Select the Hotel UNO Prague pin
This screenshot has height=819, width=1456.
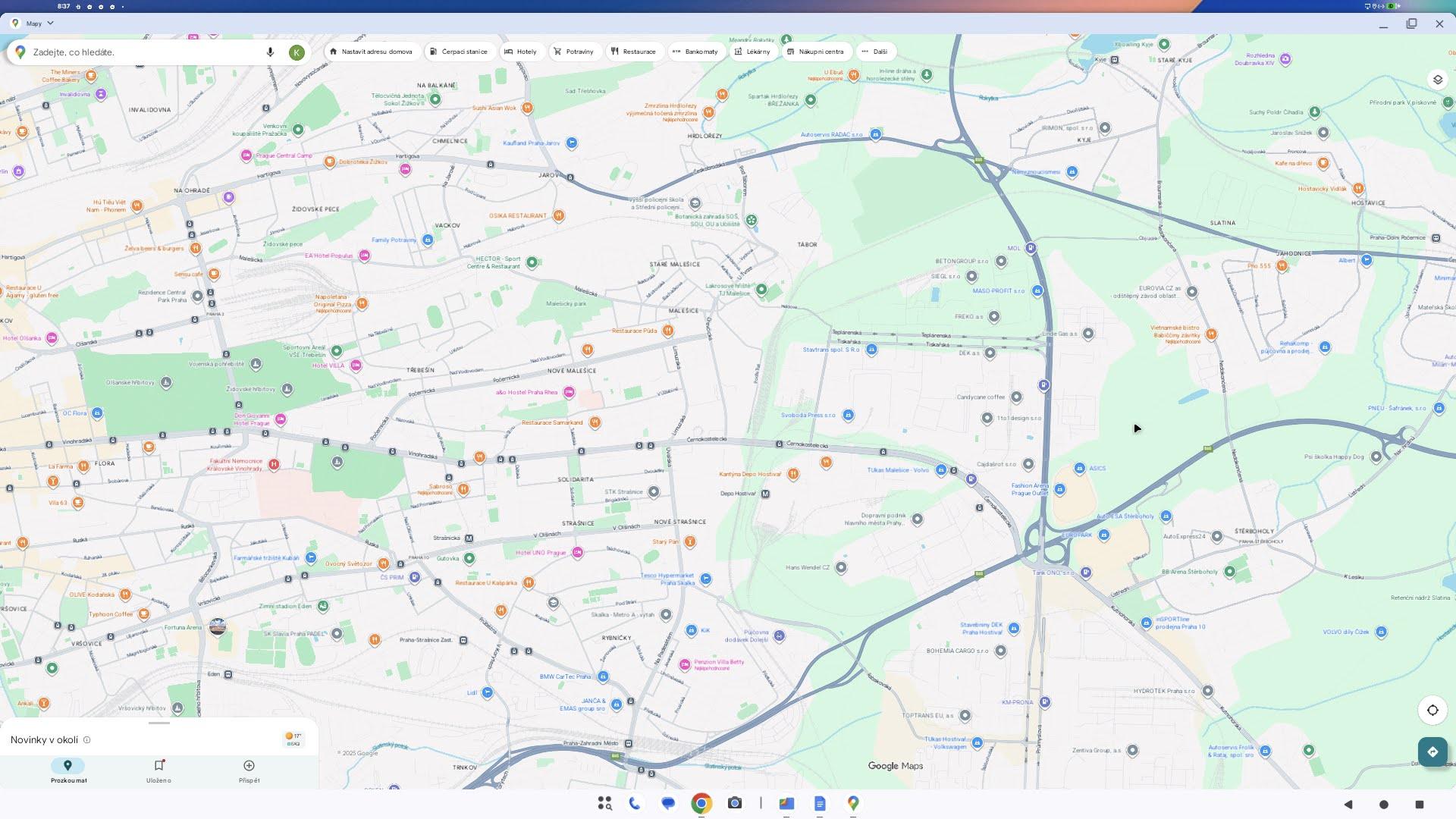pos(578,552)
